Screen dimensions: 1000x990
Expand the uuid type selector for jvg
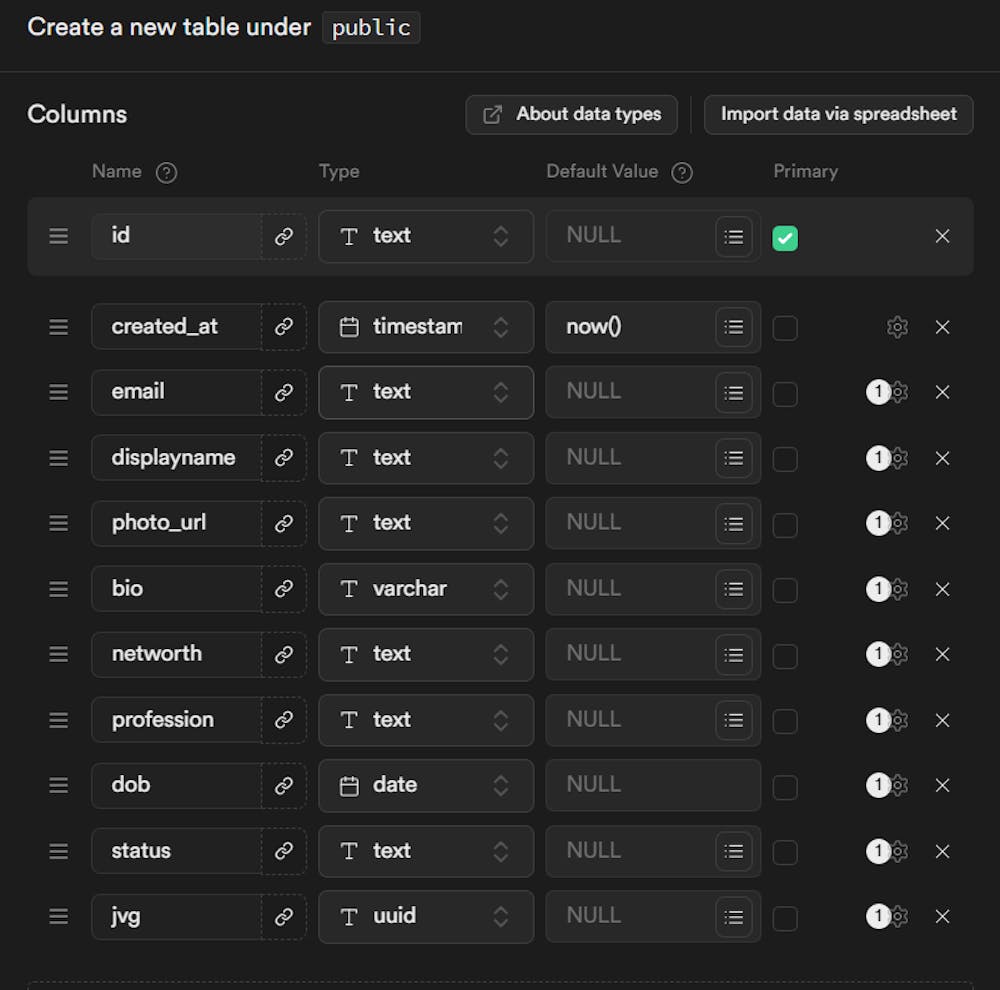(426, 916)
